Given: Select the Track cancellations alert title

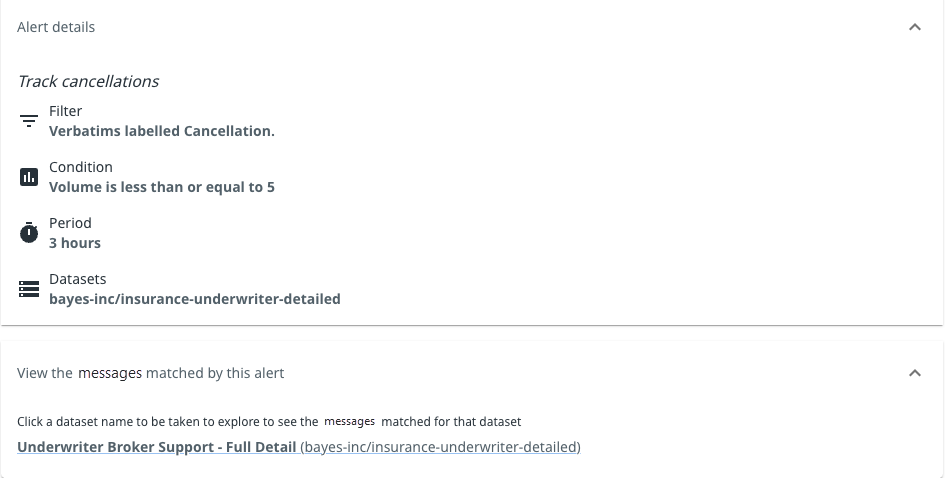Looking at the screenshot, I should (88, 81).
